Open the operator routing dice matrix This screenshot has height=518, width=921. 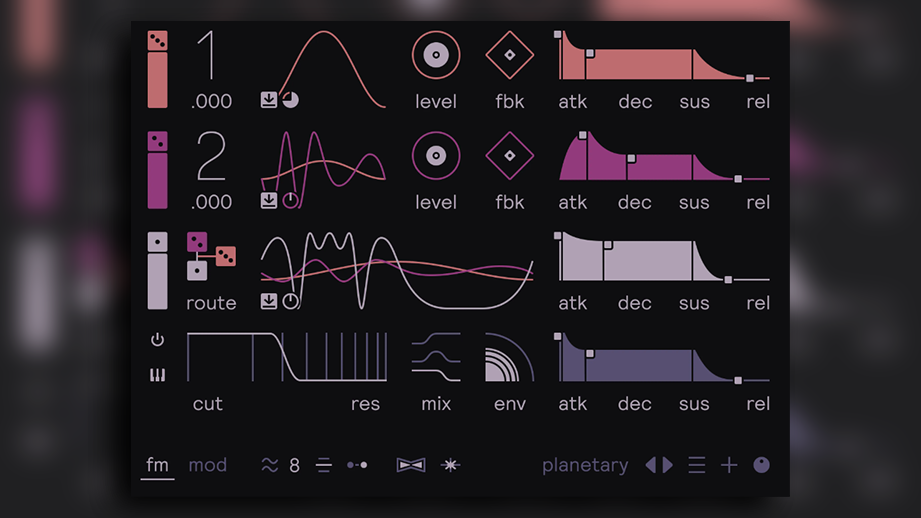[211, 257]
